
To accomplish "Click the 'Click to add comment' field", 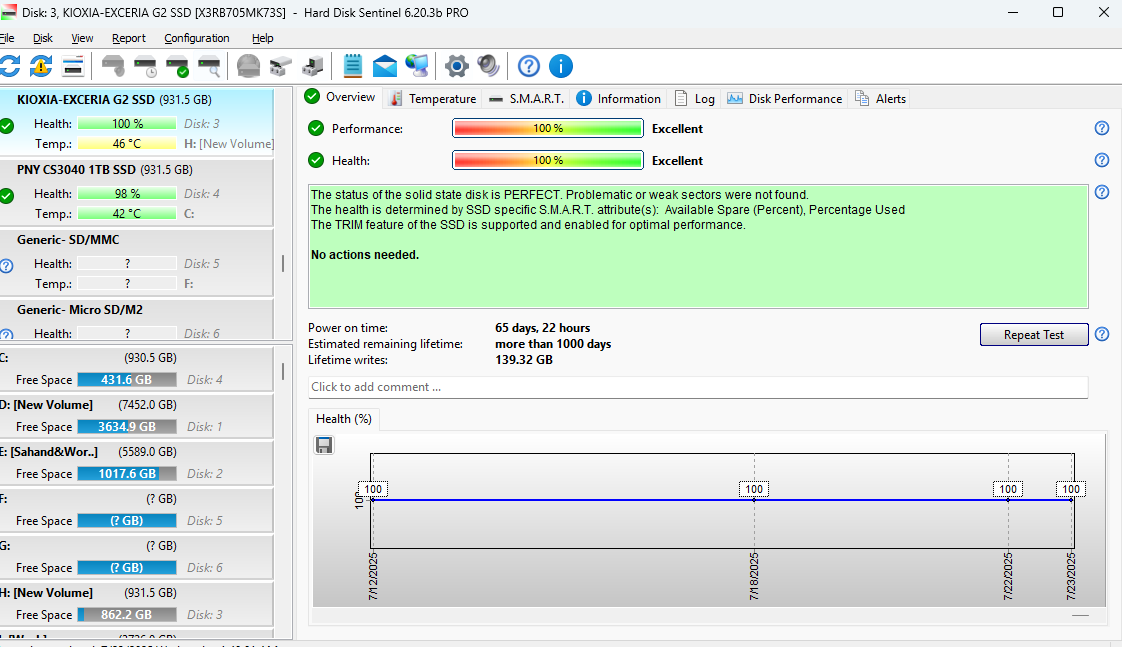I will click(x=698, y=387).
